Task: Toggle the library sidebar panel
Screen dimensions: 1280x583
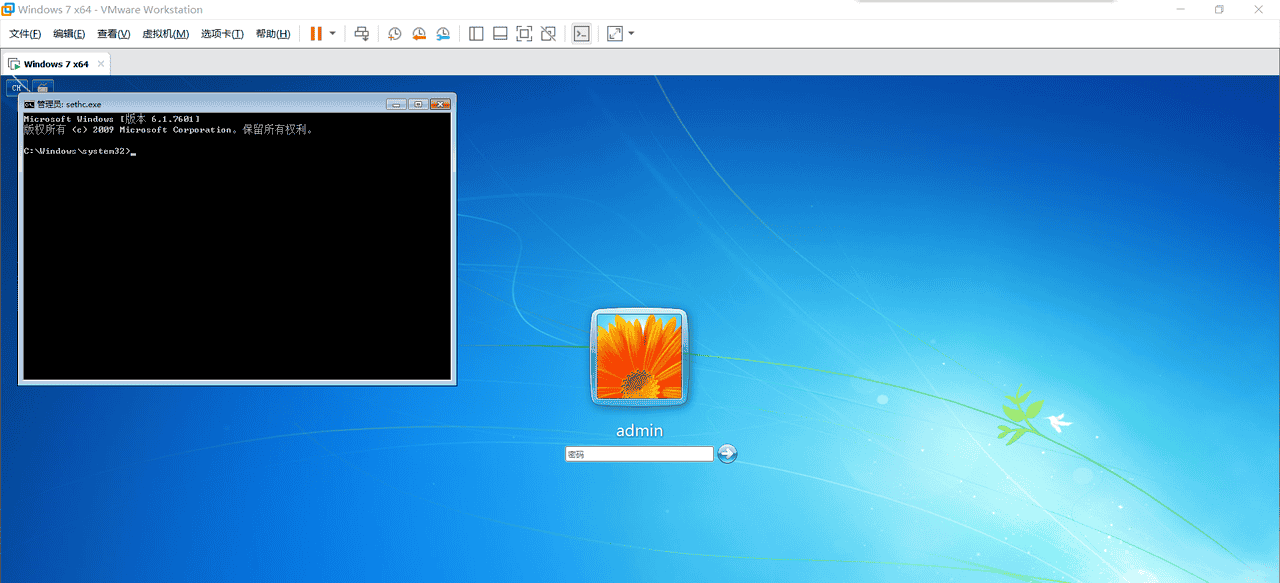Action: point(476,33)
